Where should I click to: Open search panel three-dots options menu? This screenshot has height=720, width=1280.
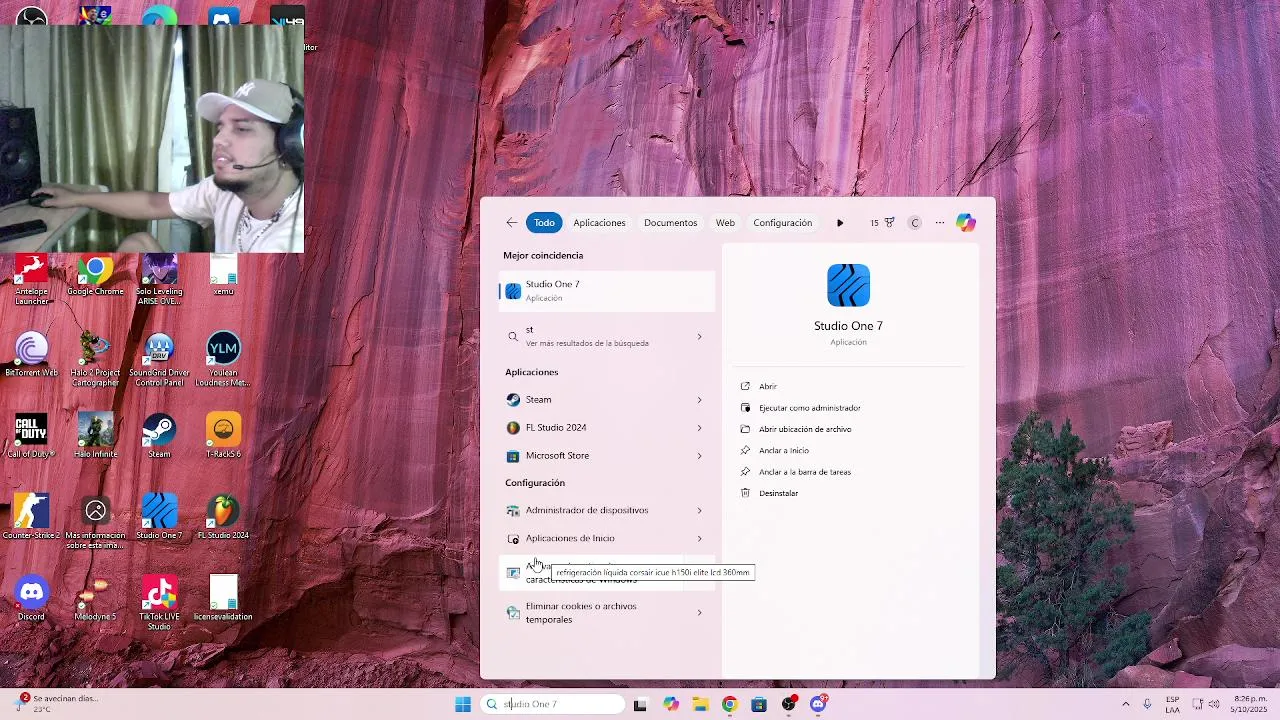tap(940, 223)
